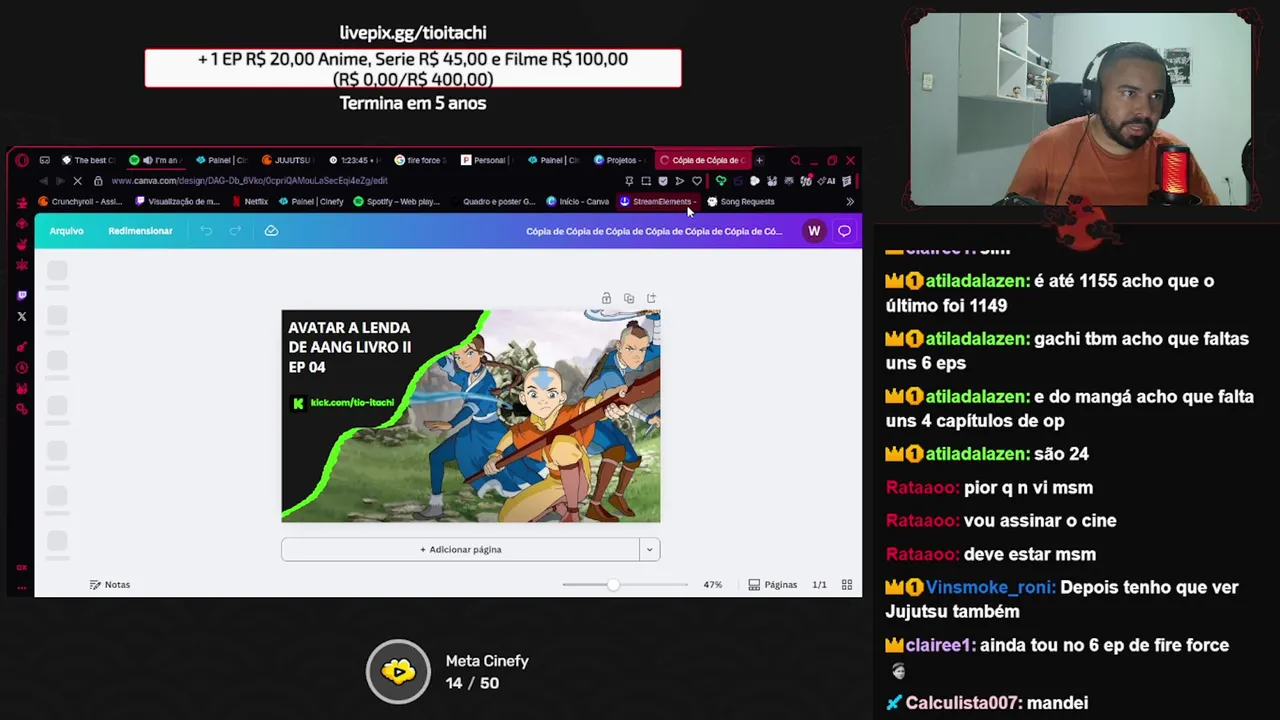Screen dimensions: 1280x720
Task: Switch to the 1:23:45 browser tab
Action: point(354,160)
